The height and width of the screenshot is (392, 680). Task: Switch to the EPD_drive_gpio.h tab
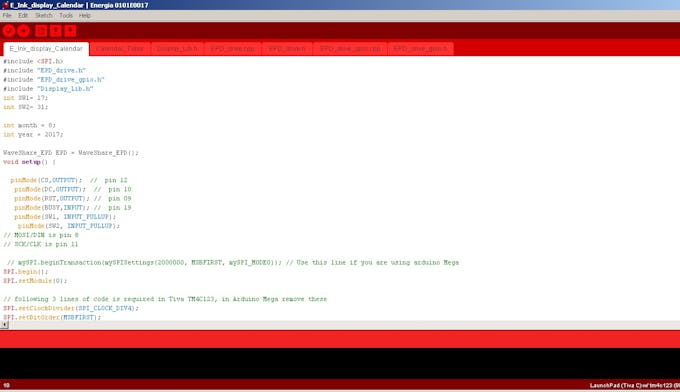tap(420, 49)
